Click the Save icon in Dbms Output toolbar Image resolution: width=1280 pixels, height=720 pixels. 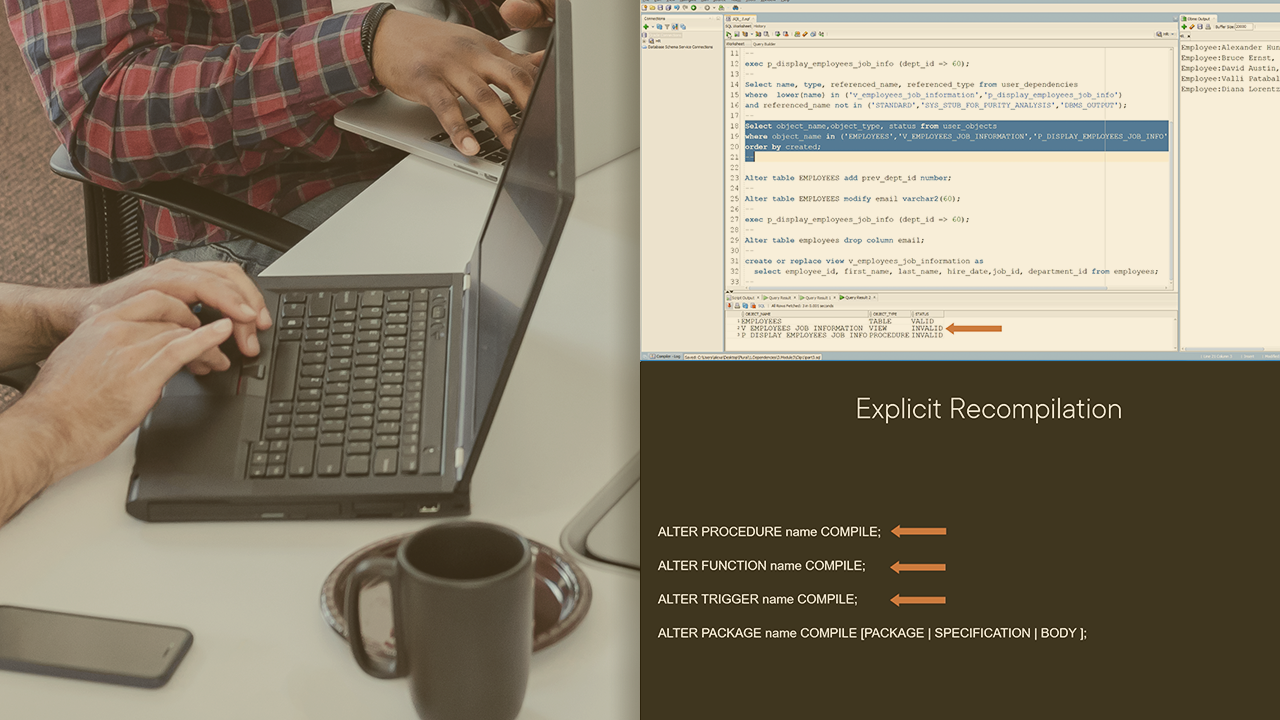1200,27
